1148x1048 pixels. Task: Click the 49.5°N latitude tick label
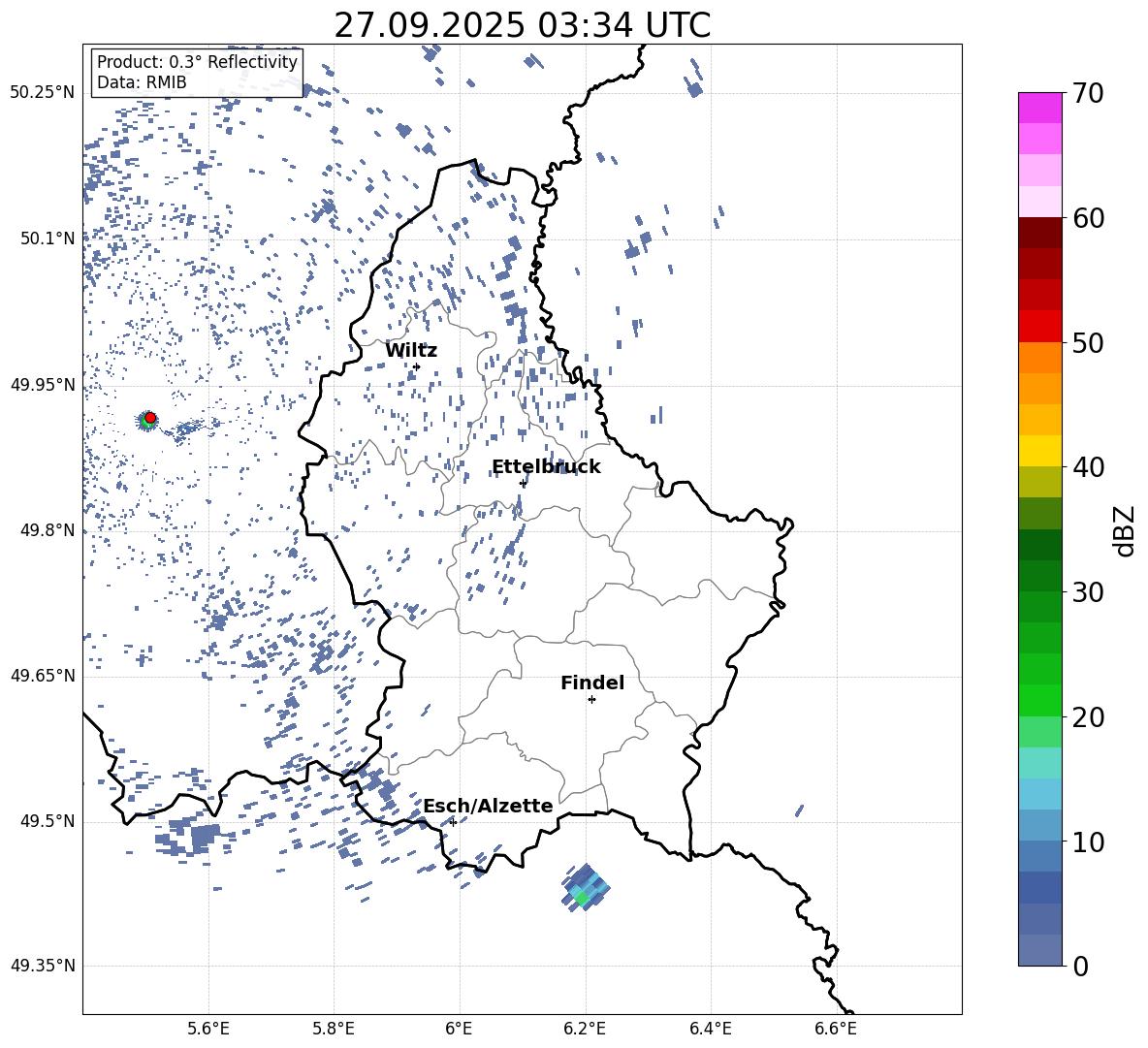[x=47, y=821]
